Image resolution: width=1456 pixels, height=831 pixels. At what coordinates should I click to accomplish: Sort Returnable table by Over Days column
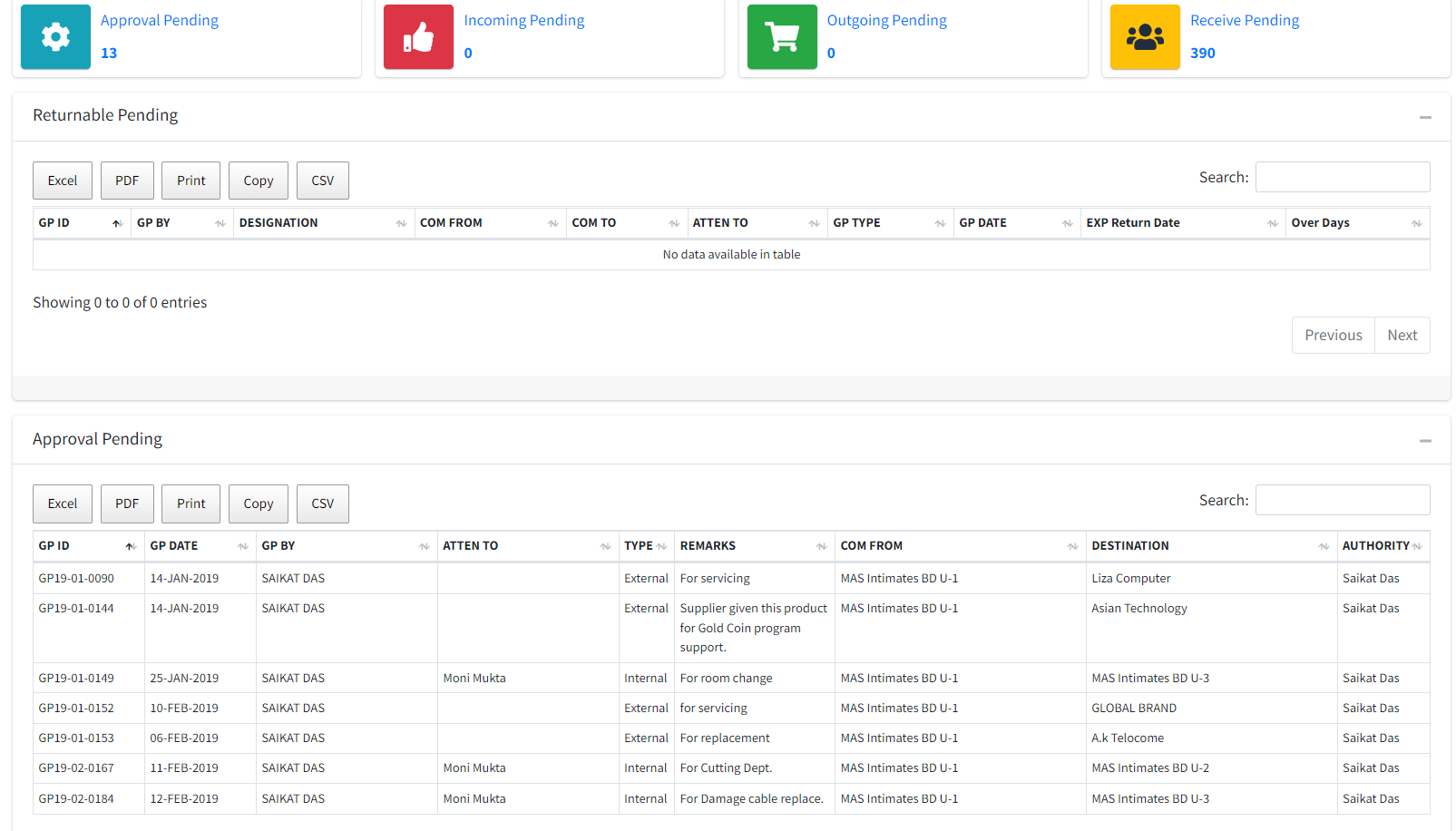coord(1356,223)
